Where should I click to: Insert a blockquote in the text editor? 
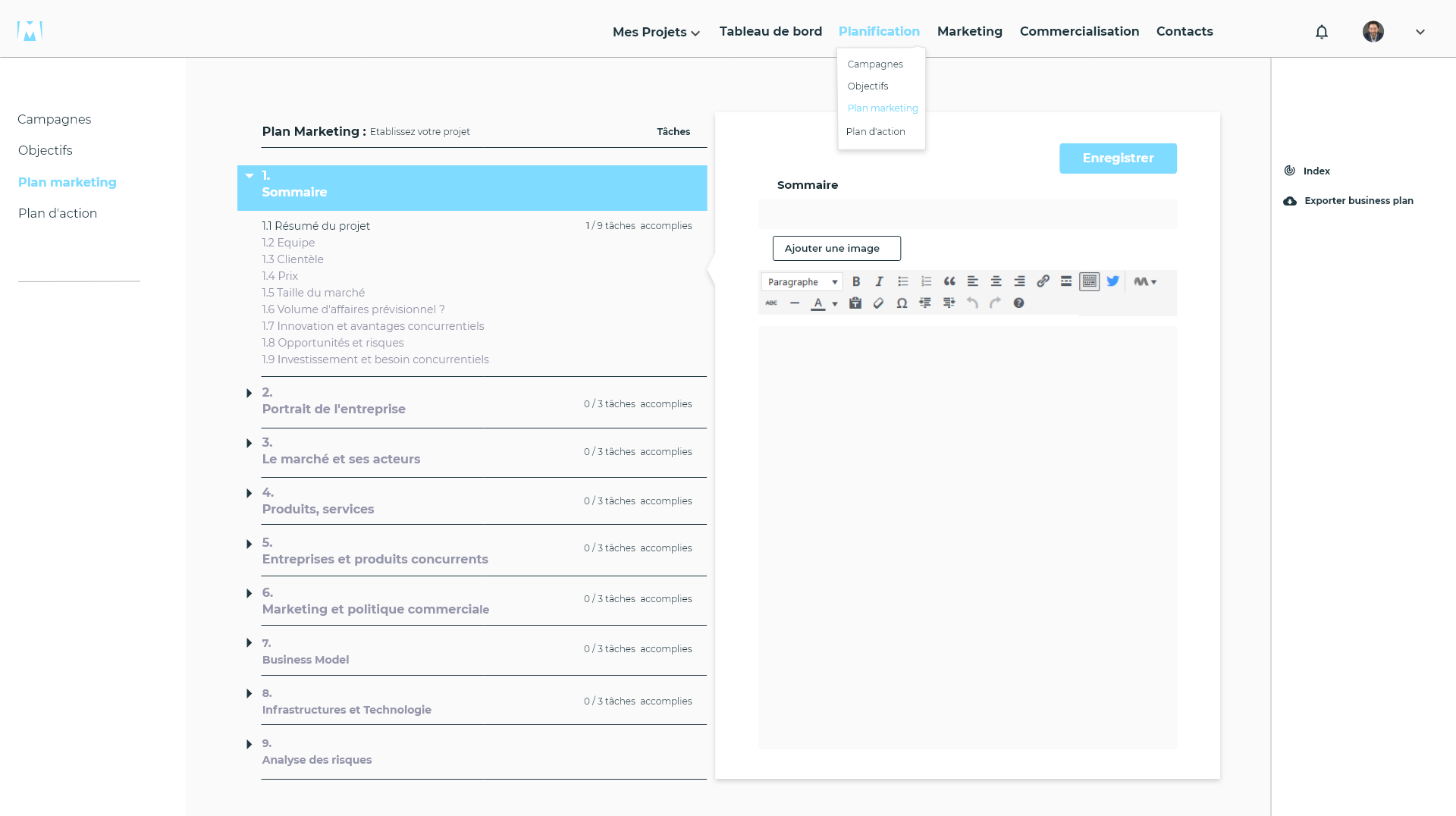coord(949,281)
